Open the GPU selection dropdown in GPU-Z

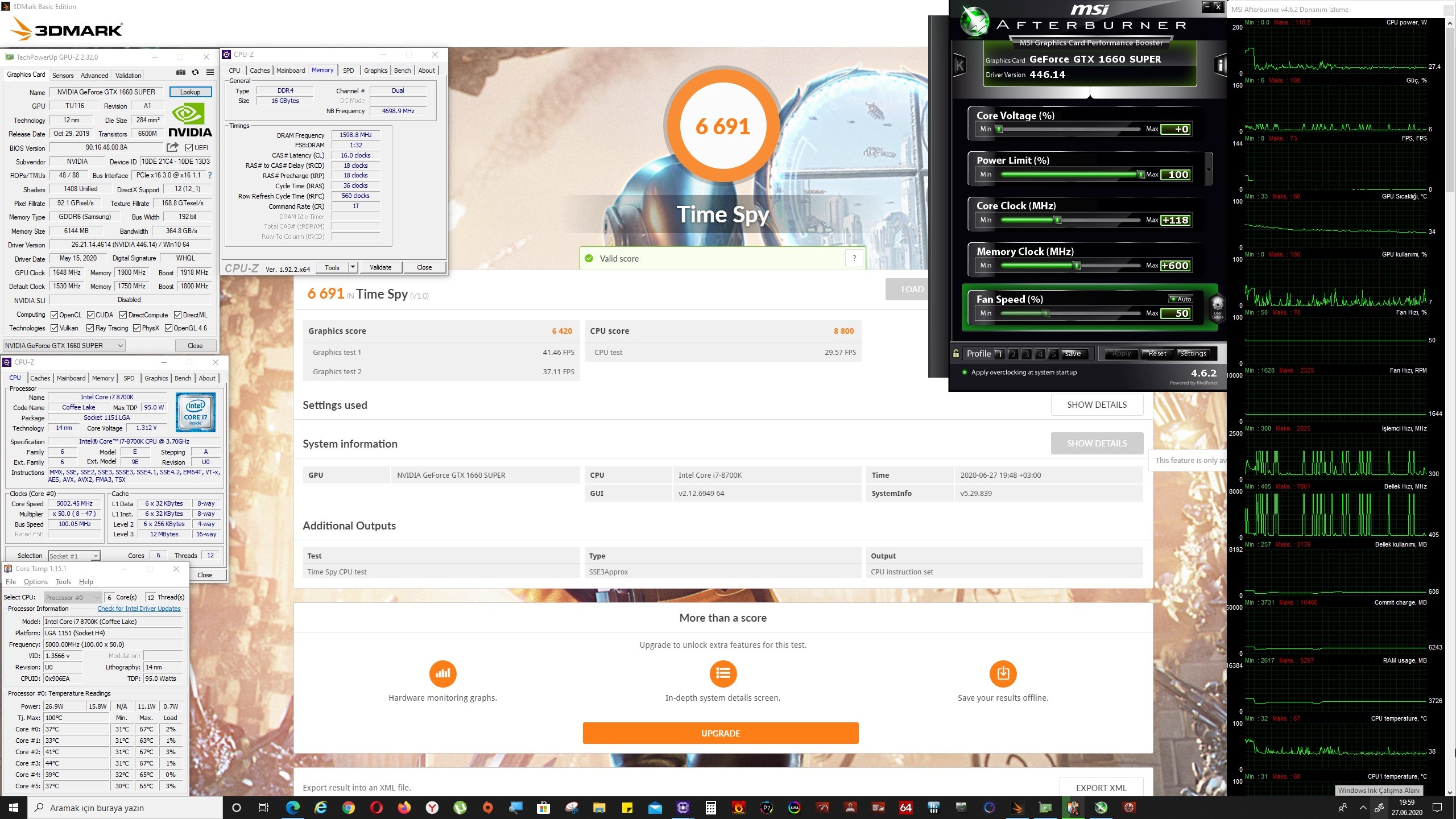pyautogui.click(x=64, y=345)
